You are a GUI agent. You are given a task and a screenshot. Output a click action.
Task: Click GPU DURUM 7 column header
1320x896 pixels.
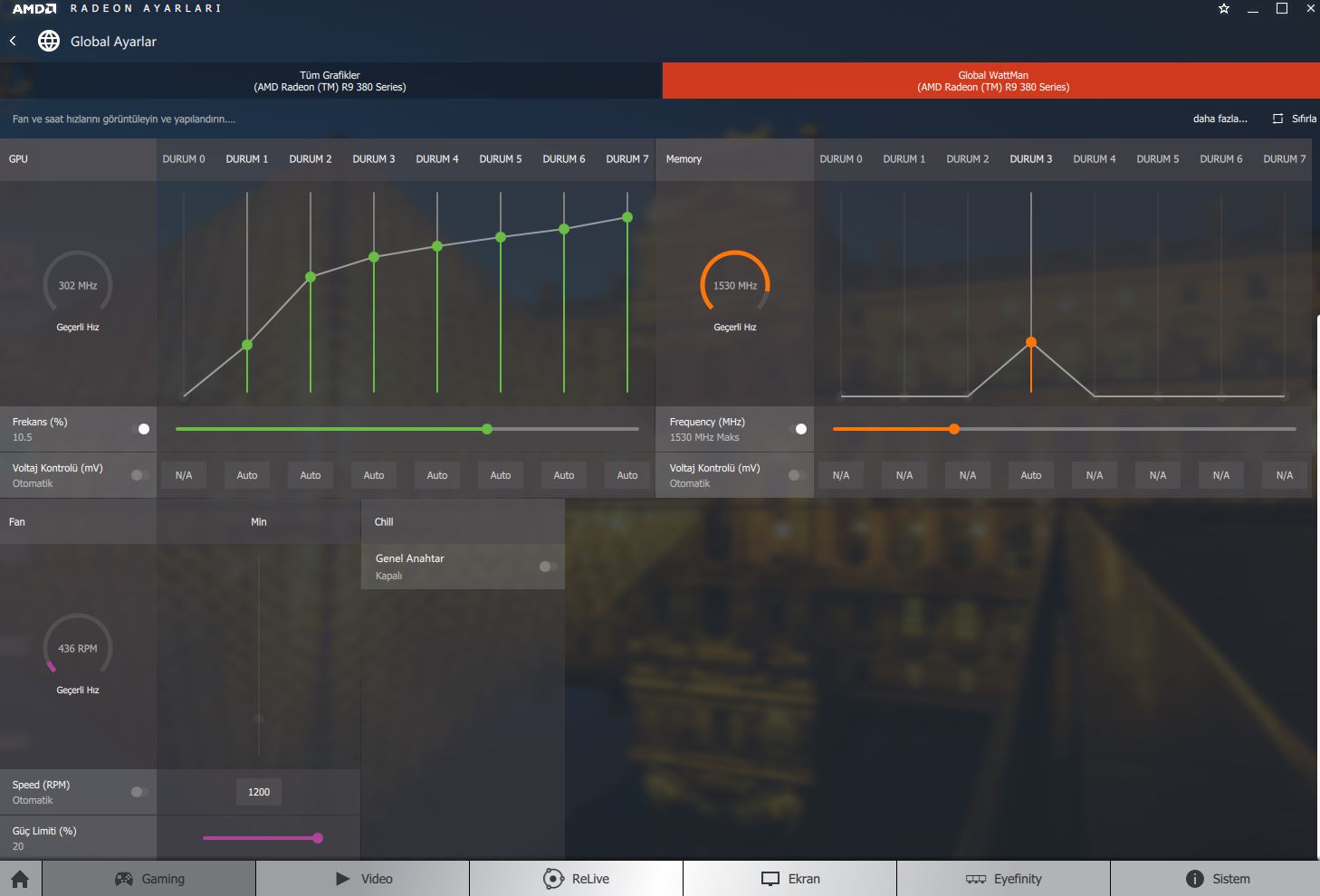(x=627, y=158)
